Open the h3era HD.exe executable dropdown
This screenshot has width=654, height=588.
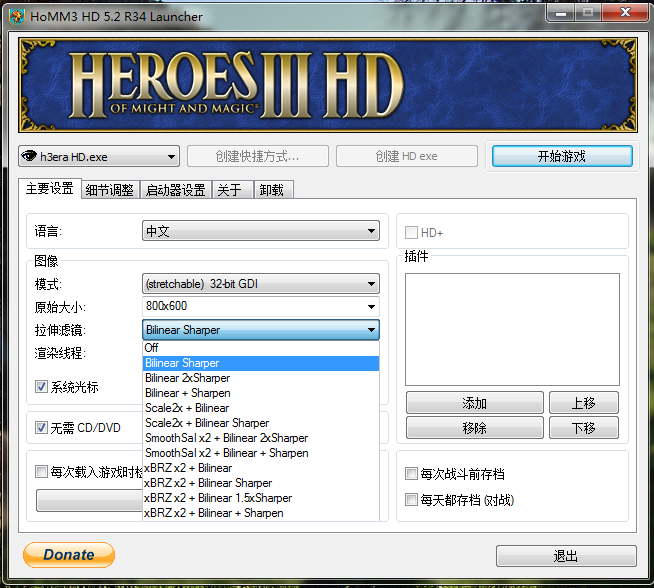pyautogui.click(x=99, y=156)
